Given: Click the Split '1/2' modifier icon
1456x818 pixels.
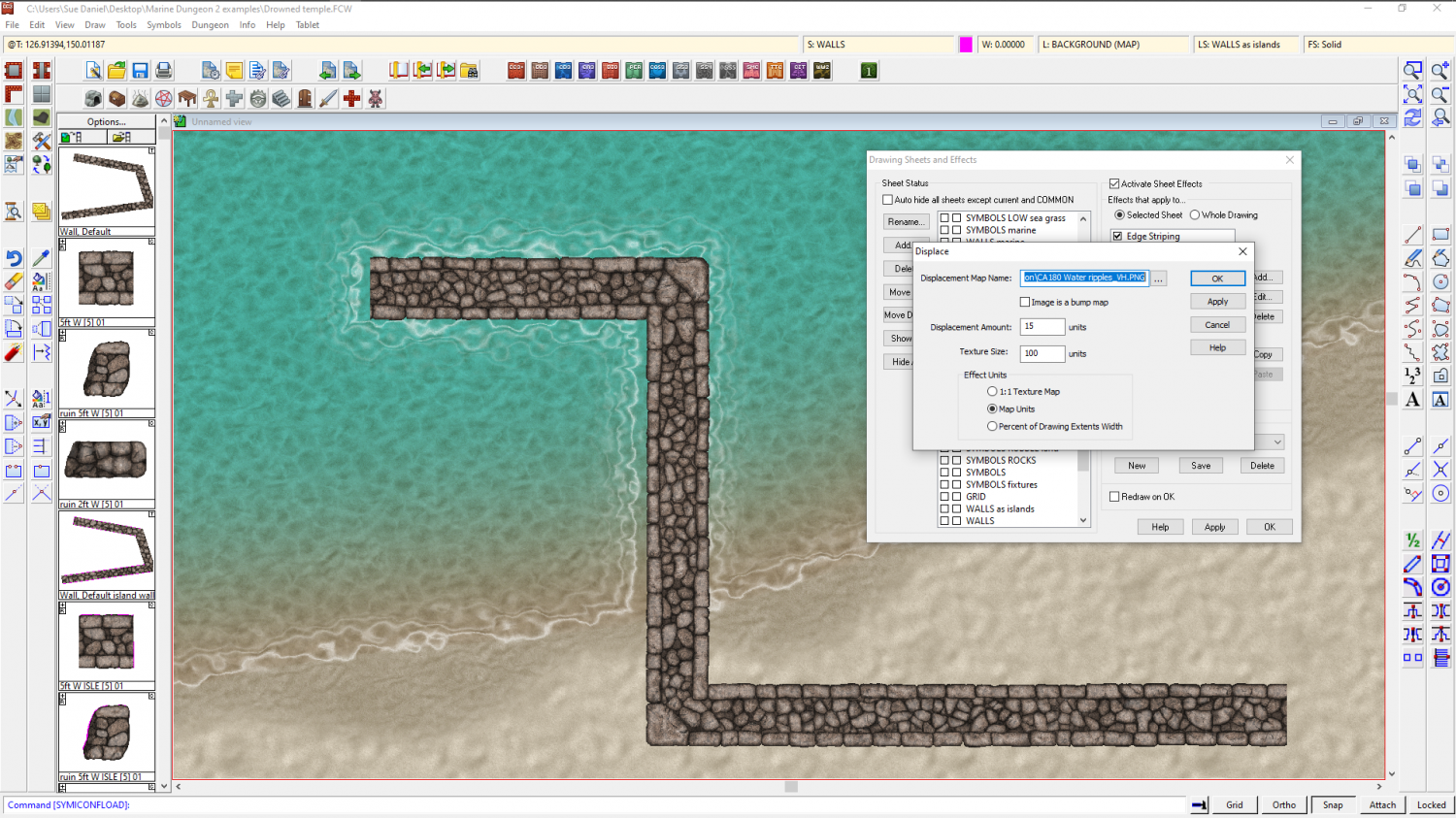Looking at the screenshot, I should point(1412,540).
